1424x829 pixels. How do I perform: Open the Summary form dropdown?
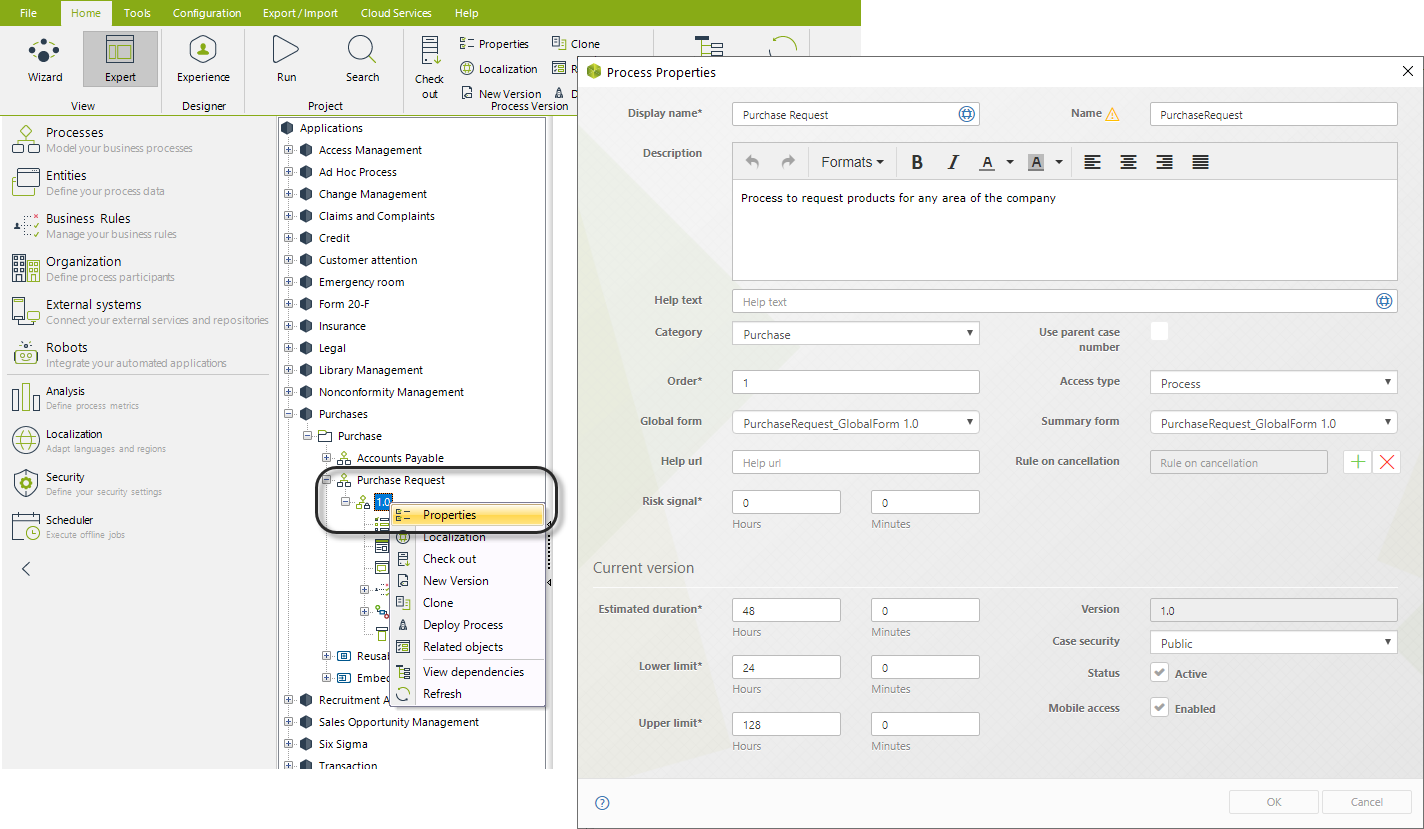pyautogui.click(x=1274, y=423)
